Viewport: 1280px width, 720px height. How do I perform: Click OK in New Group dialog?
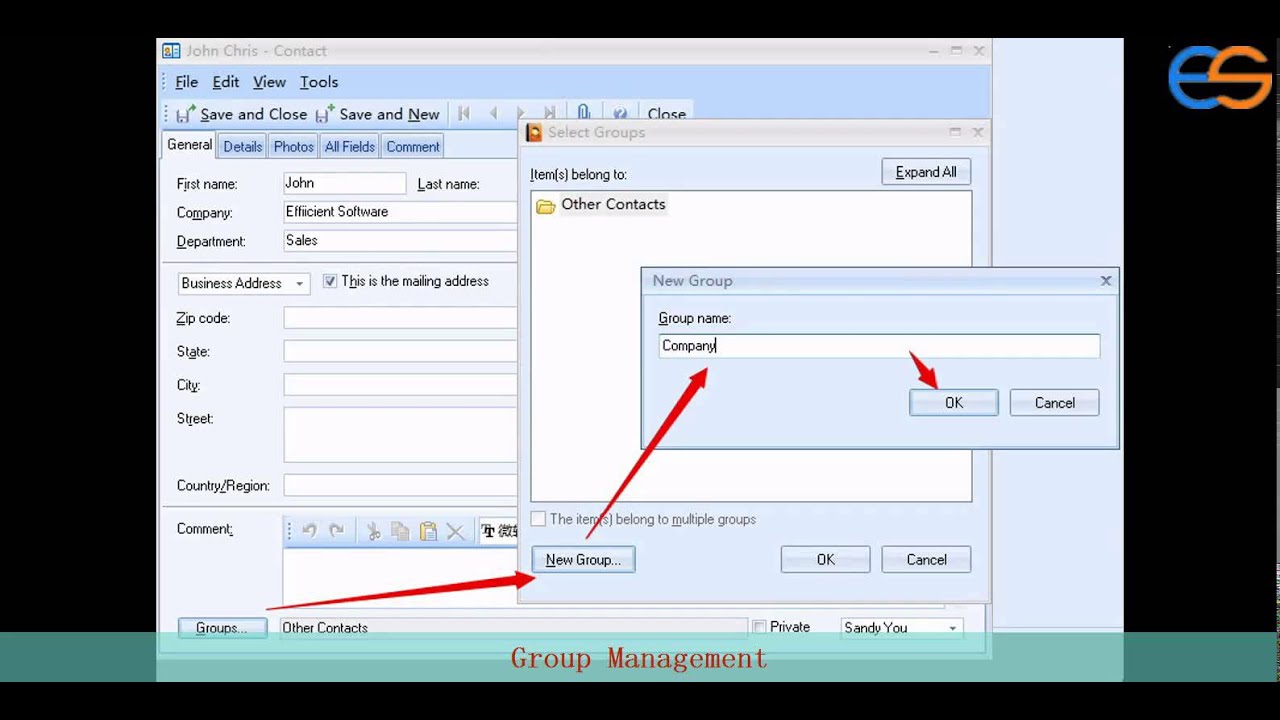tap(954, 403)
